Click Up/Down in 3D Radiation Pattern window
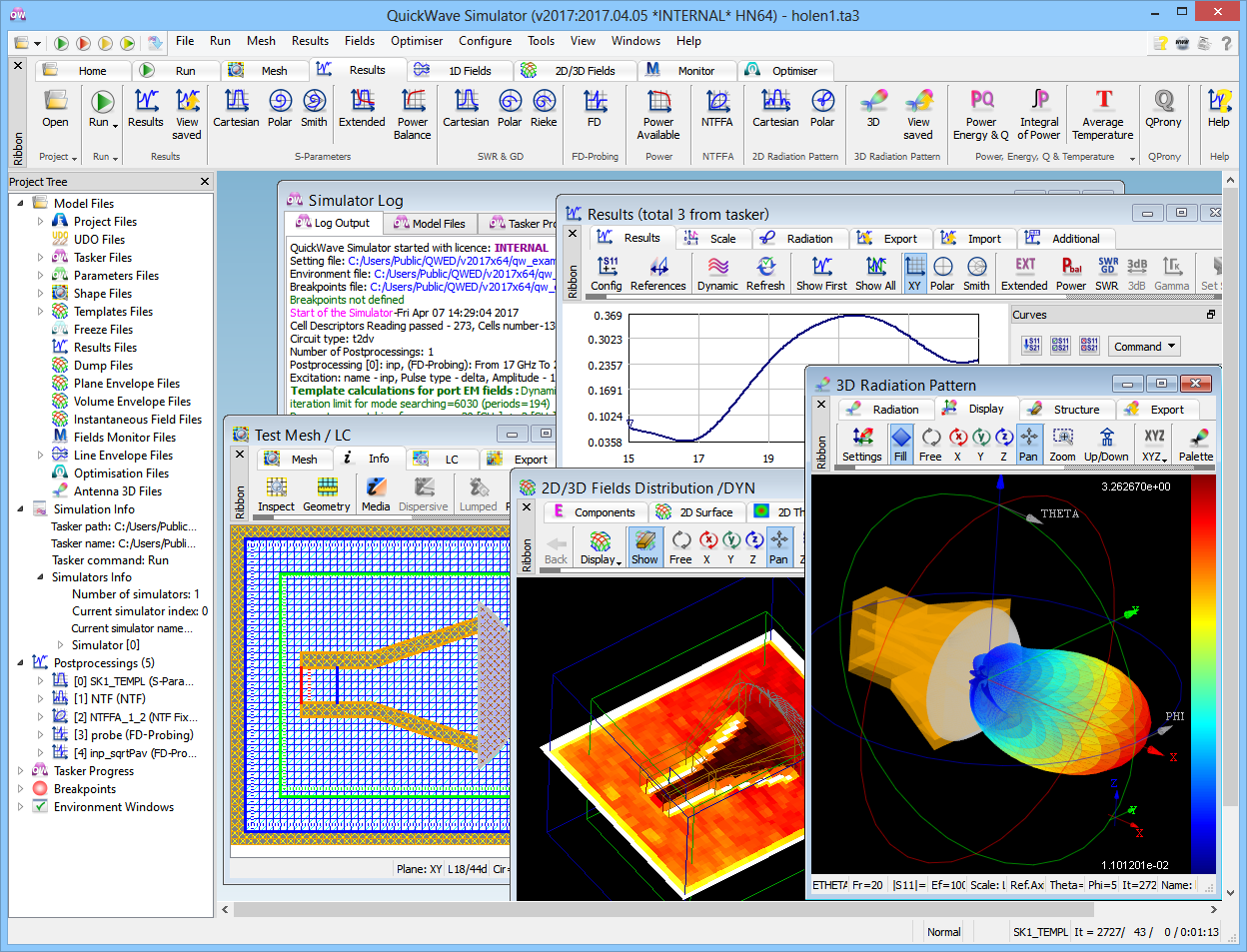The height and width of the screenshot is (952, 1247). point(1106,444)
